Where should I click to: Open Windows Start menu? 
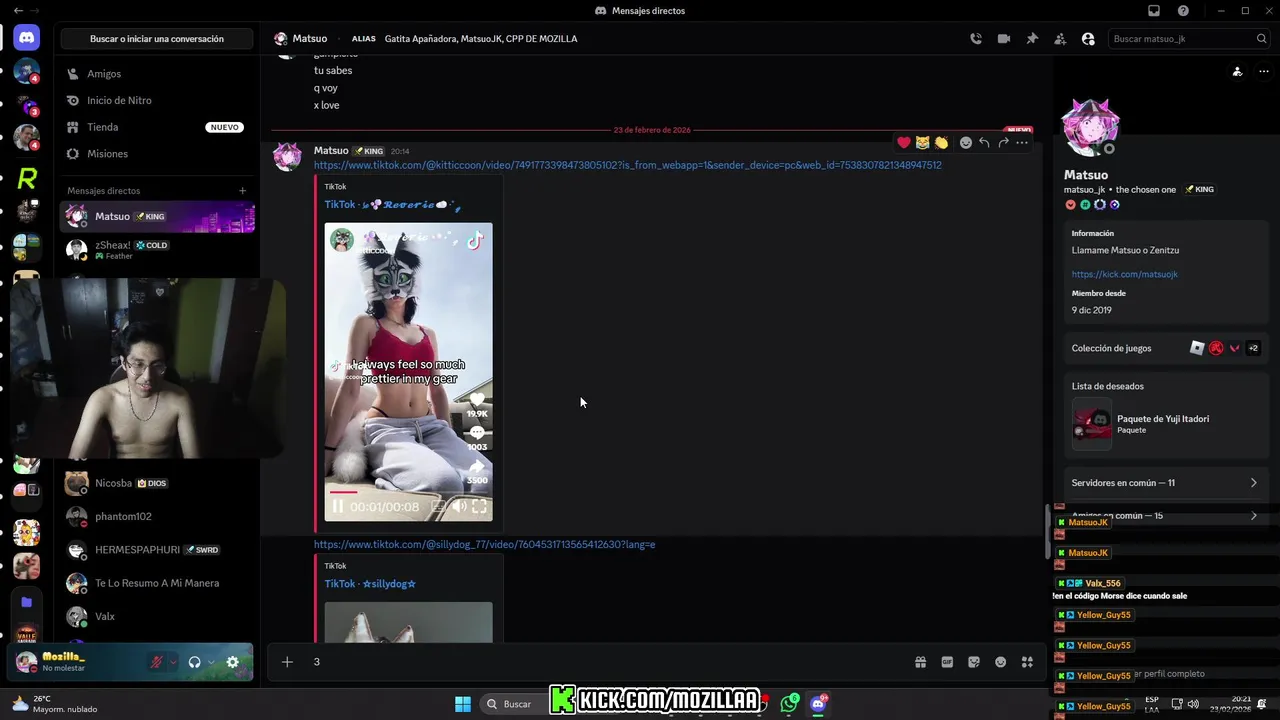click(x=463, y=704)
